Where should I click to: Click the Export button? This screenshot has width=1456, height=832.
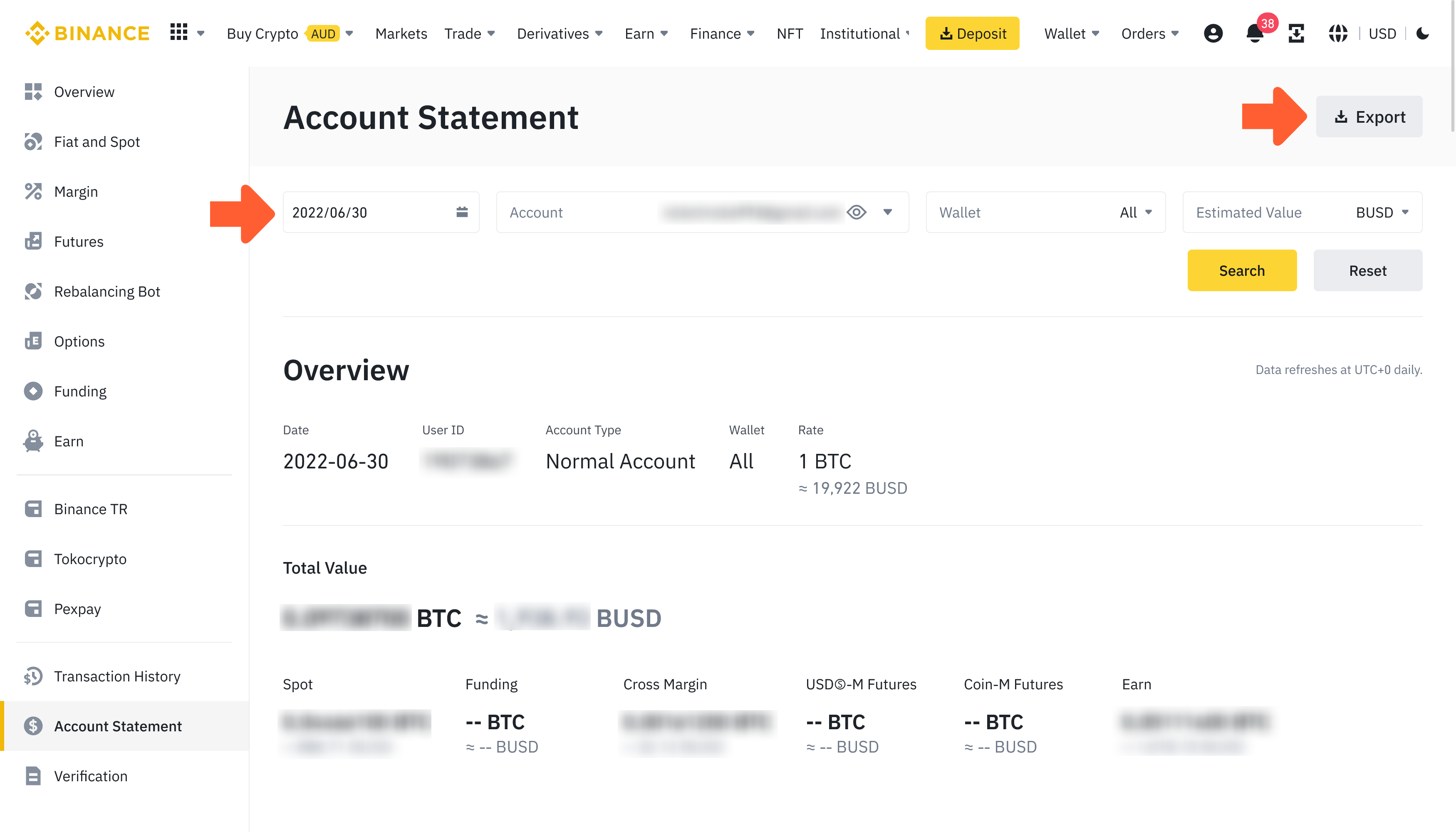tap(1369, 116)
